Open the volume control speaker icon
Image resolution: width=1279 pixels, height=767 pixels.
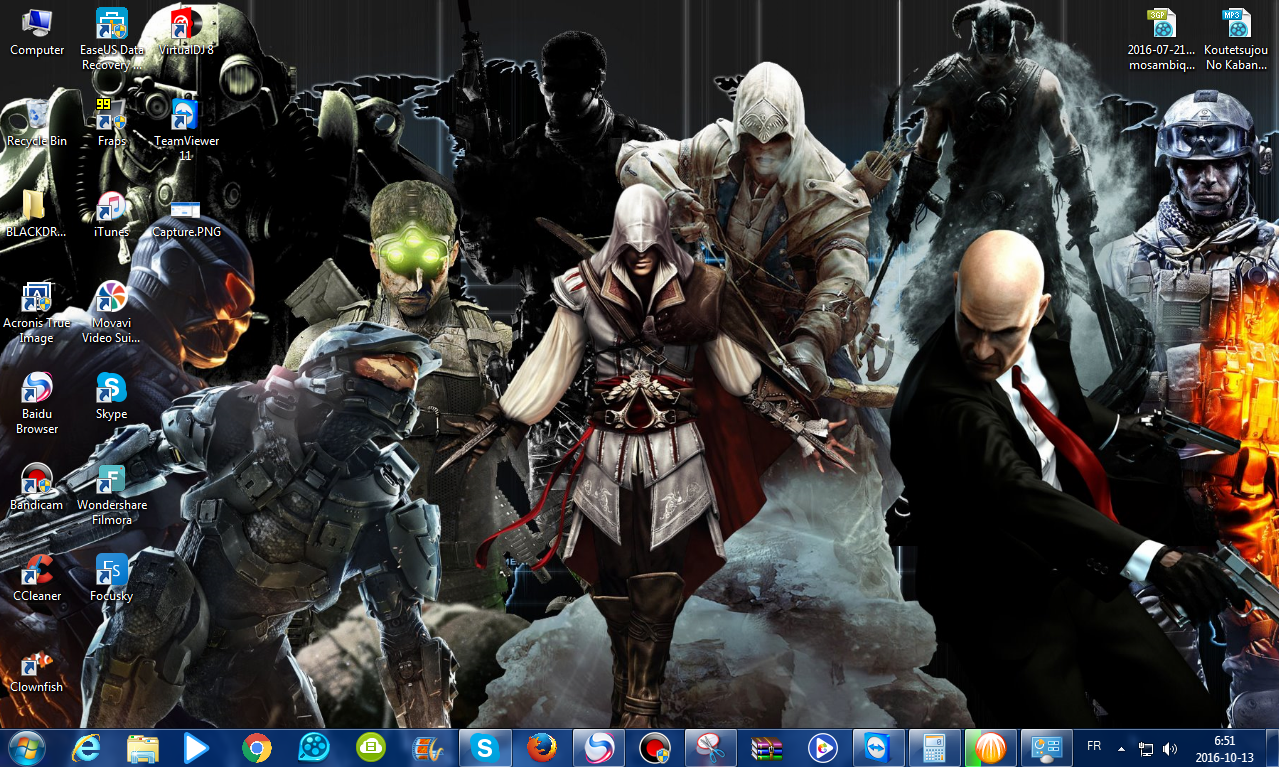1170,748
